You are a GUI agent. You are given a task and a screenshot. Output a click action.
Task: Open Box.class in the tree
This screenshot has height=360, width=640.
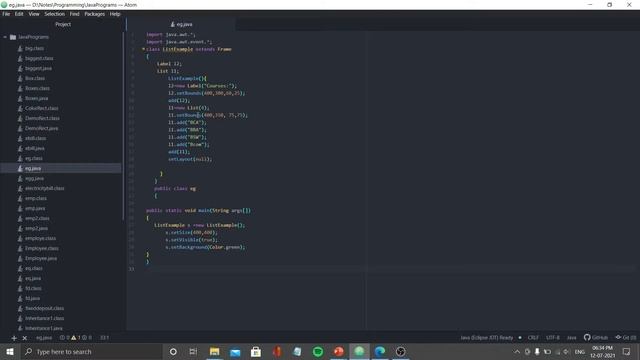click(x=35, y=78)
